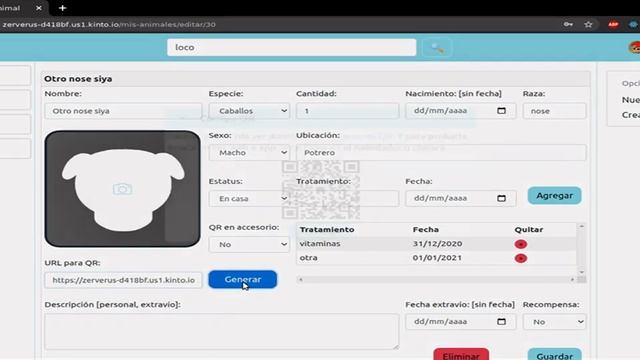Click the Nombre input field

123,111
